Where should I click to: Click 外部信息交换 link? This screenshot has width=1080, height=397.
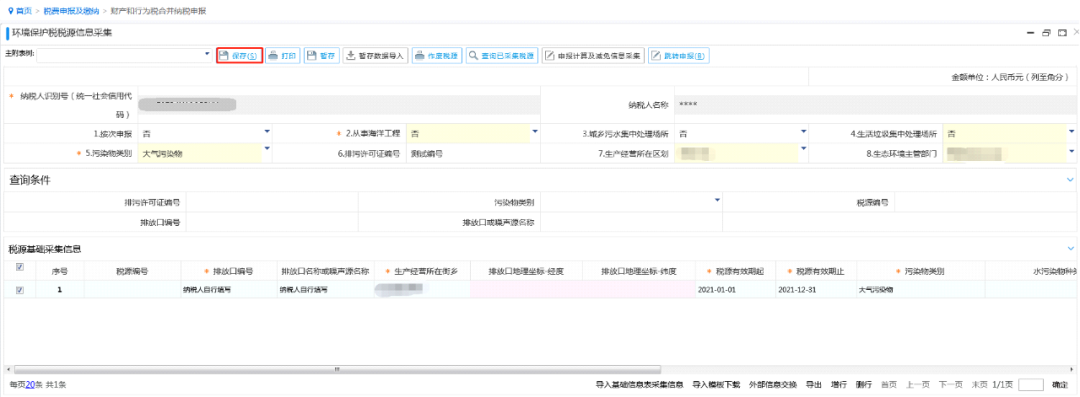tap(773, 385)
